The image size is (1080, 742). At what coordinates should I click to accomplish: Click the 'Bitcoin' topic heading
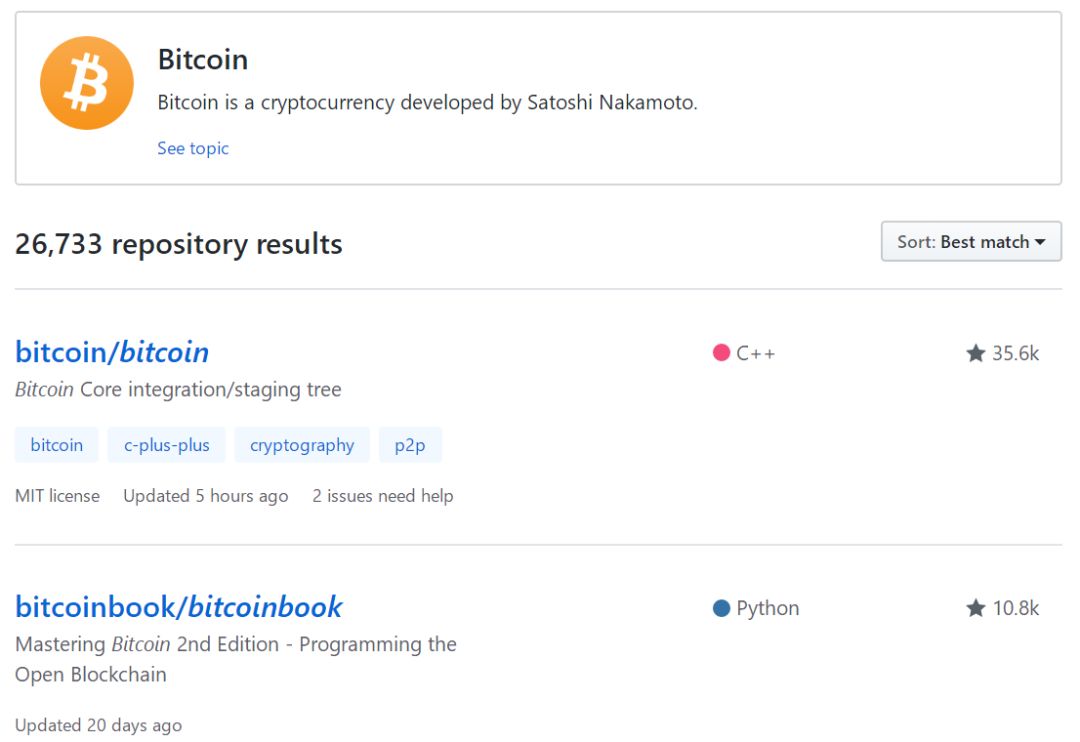(202, 59)
